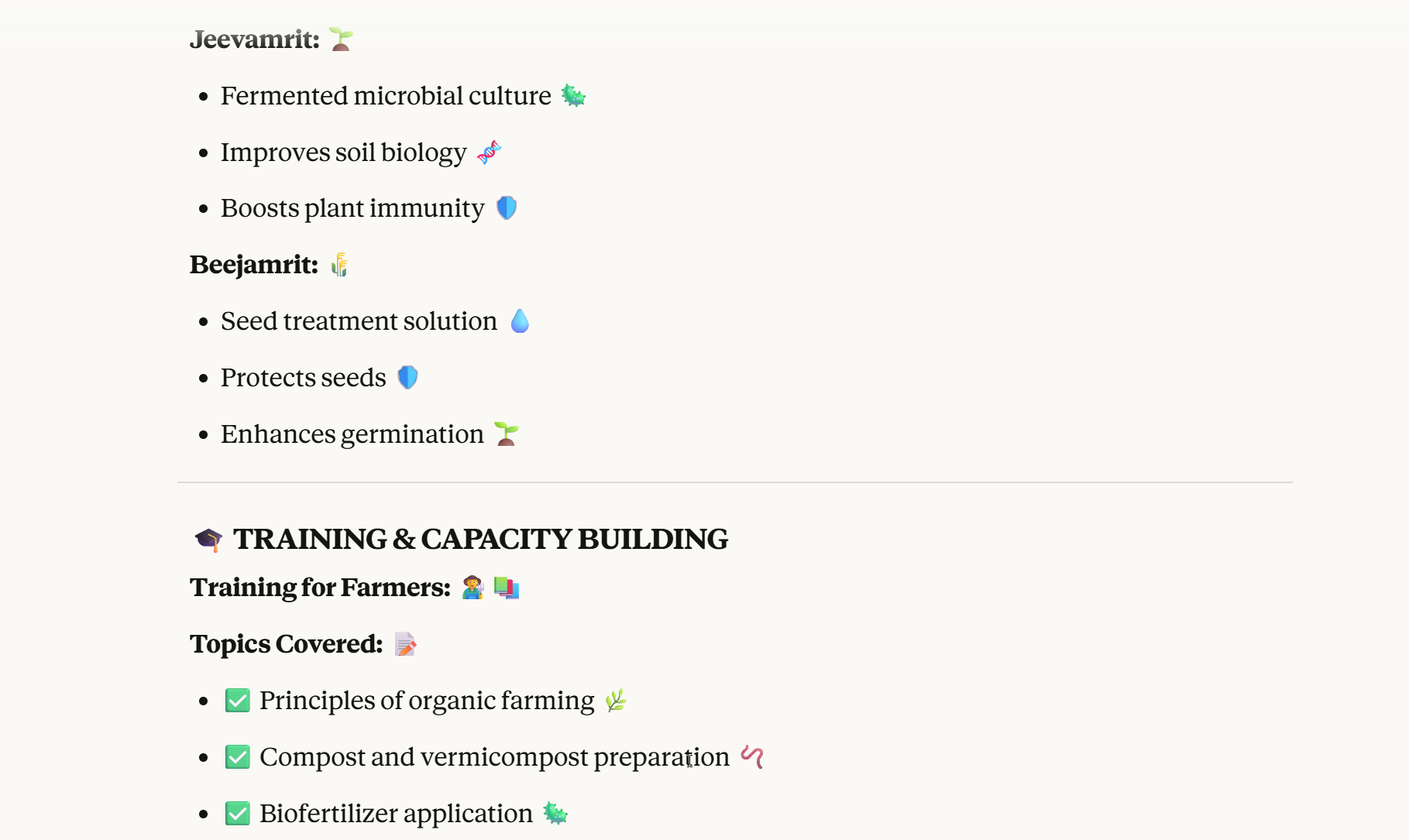Click the shield emoji after plant immunity
Screen dimensions: 1409x840
click(x=507, y=208)
